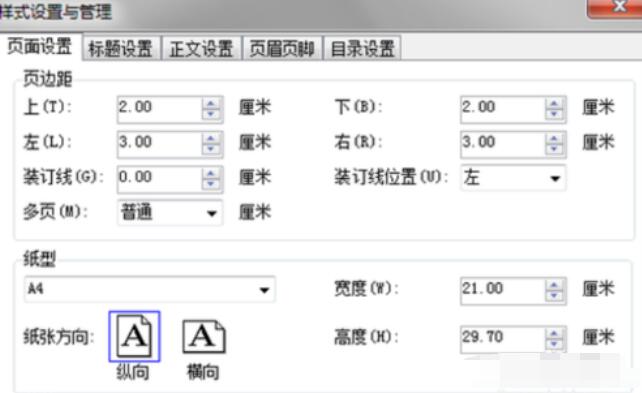
Task: Open the 装订线位置(U) dropdown
Action: click(x=513, y=178)
